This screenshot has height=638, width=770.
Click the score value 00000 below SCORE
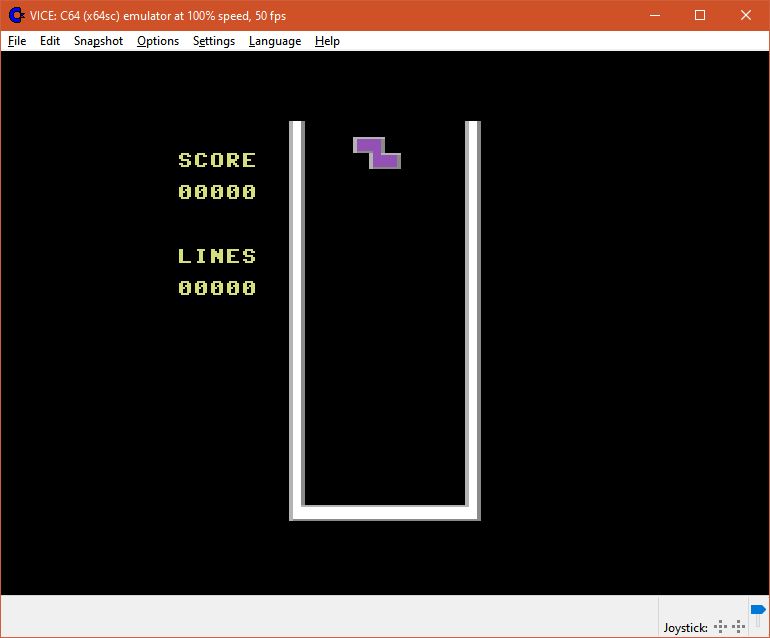click(x=217, y=192)
